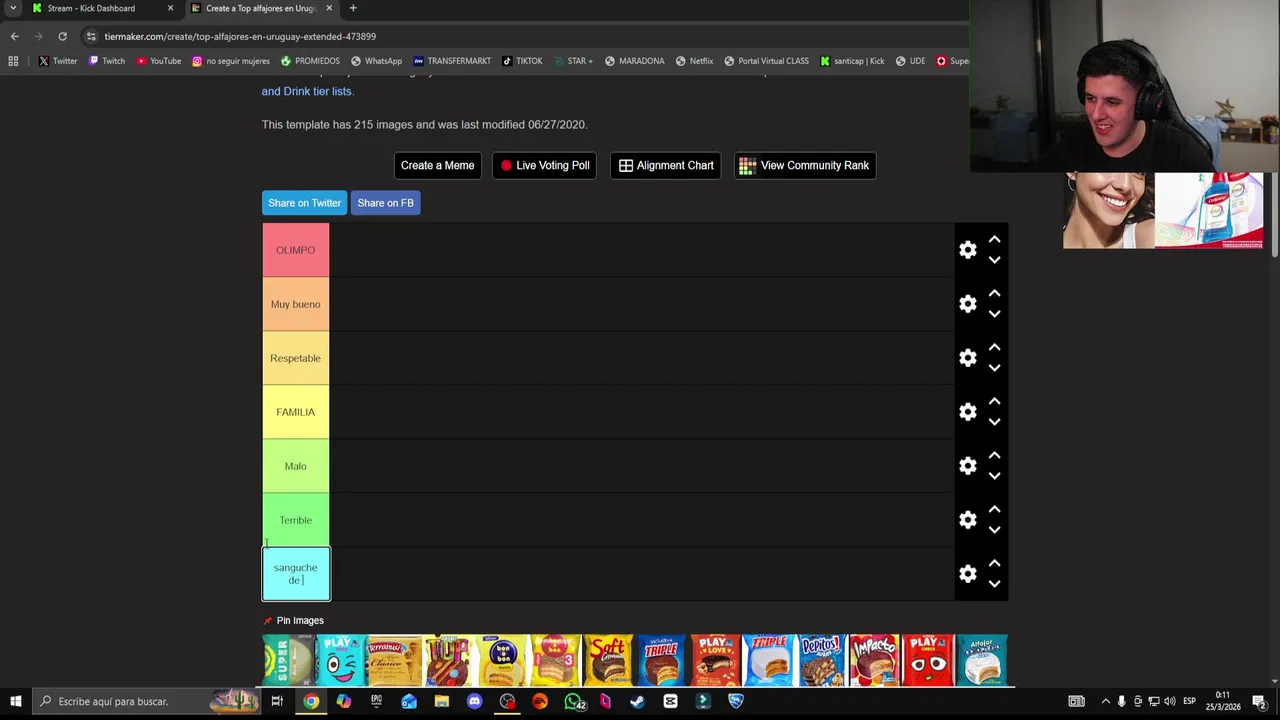The height and width of the screenshot is (720, 1280).
Task: Open settings gear for OLIMPO tier
Action: pyautogui.click(x=967, y=250)
